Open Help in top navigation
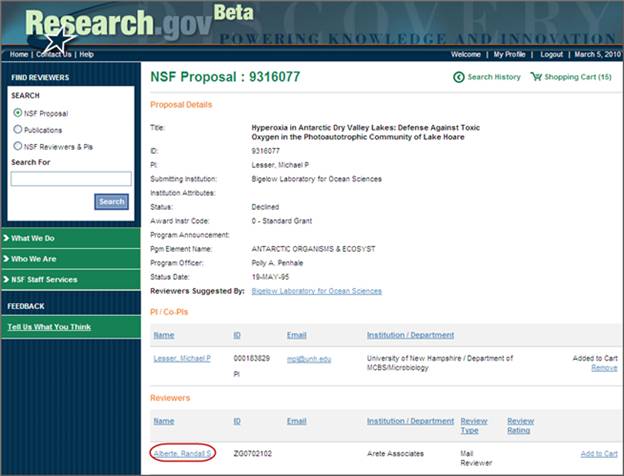The image size is (624, 476). coord(87,54)
